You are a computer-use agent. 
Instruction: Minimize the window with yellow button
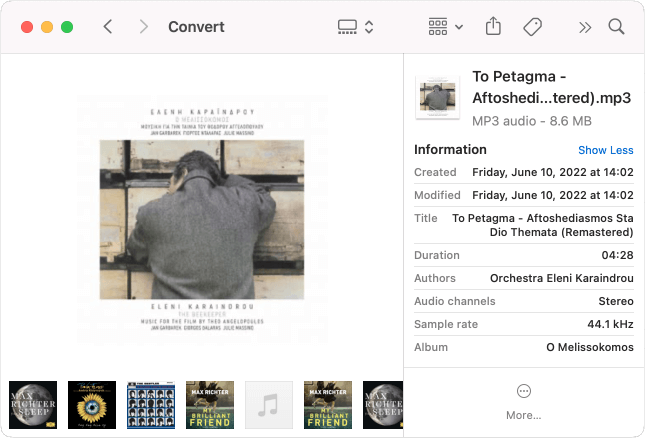[x=47, y=27]
